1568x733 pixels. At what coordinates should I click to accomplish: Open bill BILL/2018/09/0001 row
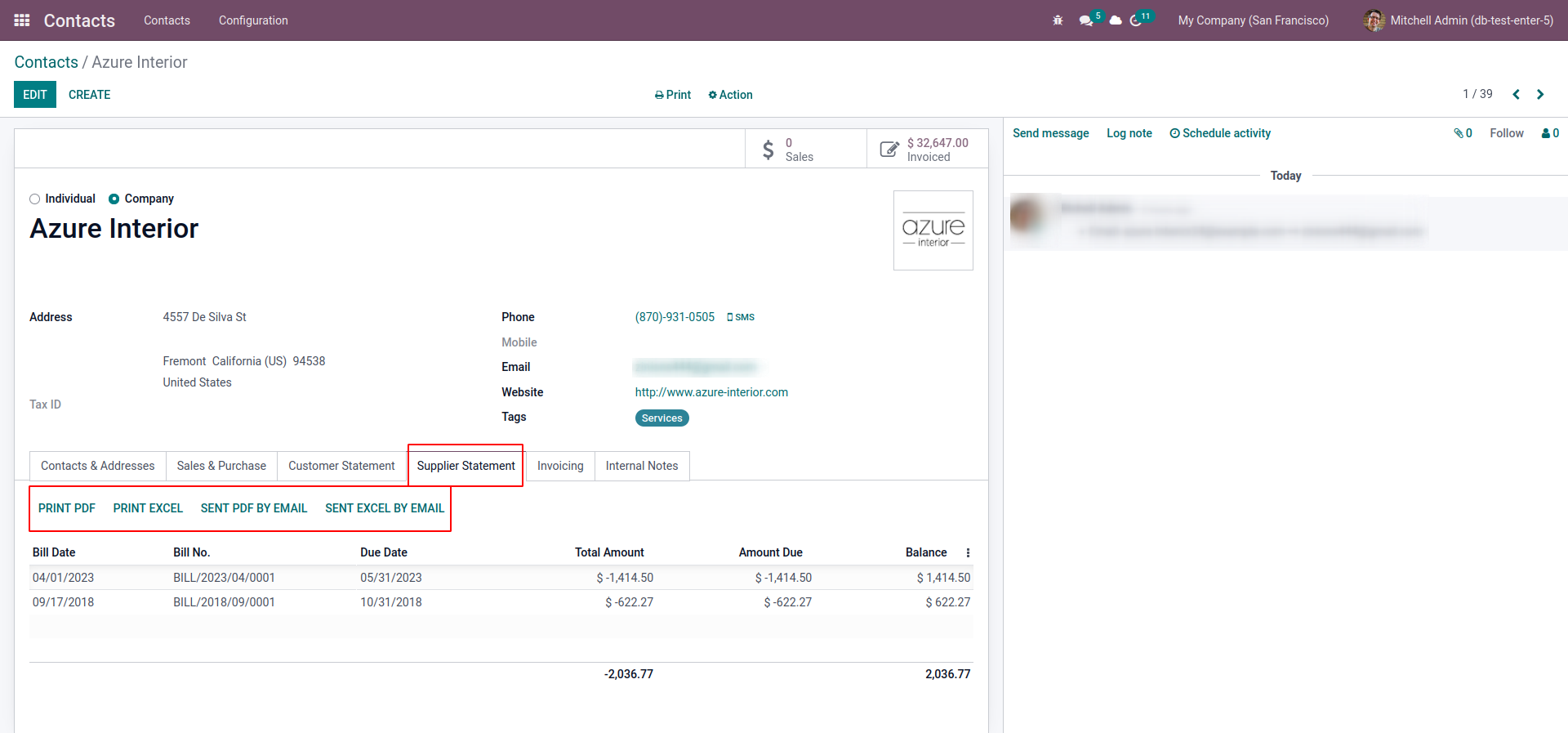click(501, 602)
